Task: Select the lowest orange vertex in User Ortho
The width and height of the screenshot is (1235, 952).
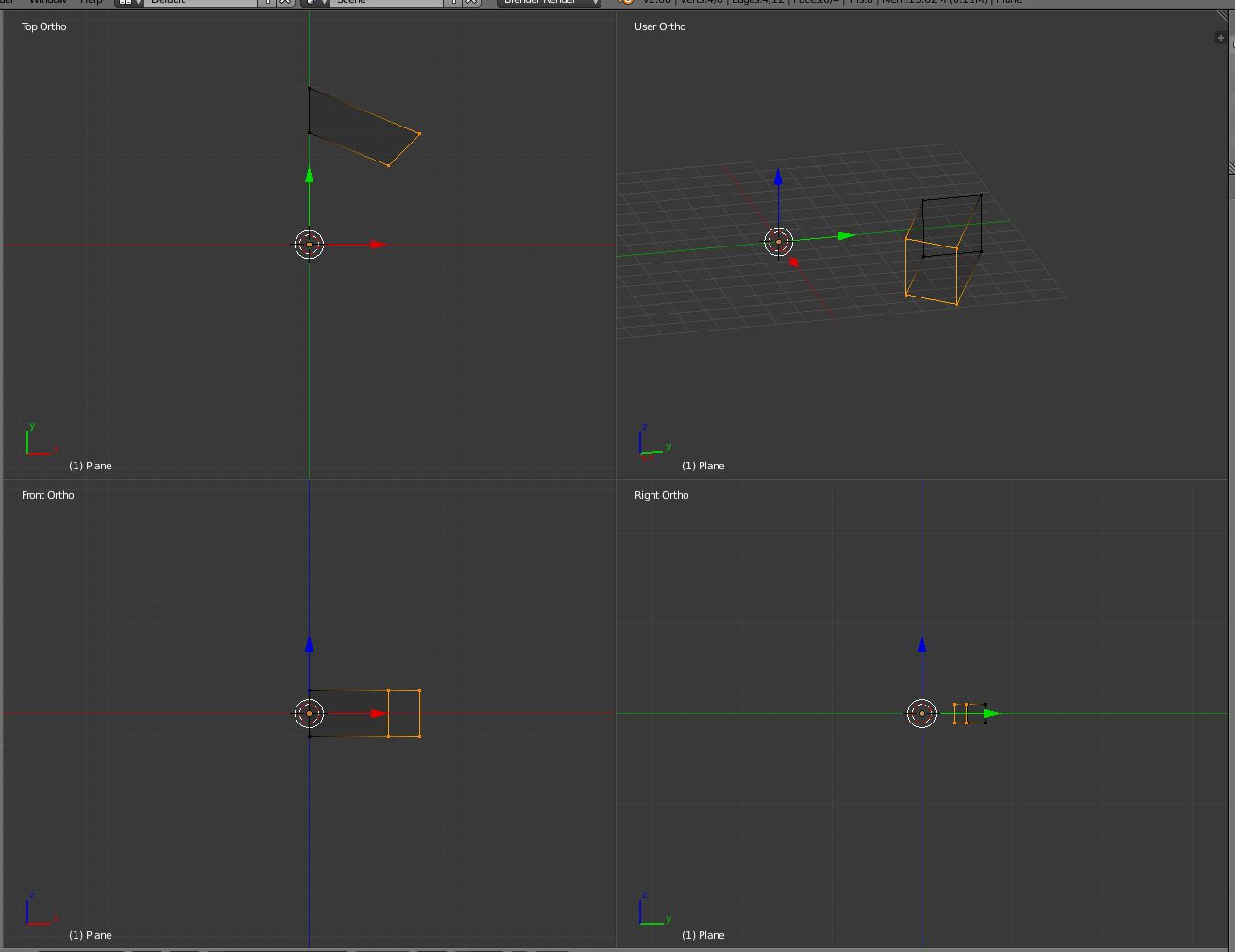Action: [x=956, y=304]
